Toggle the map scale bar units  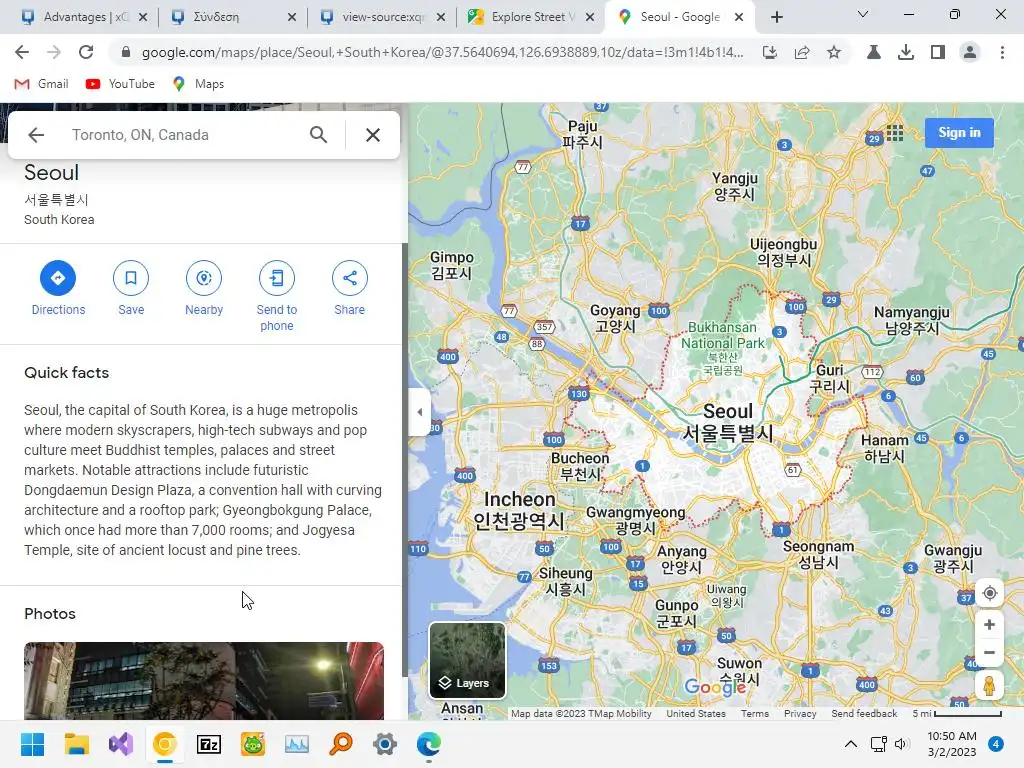(x=957, y=714)
